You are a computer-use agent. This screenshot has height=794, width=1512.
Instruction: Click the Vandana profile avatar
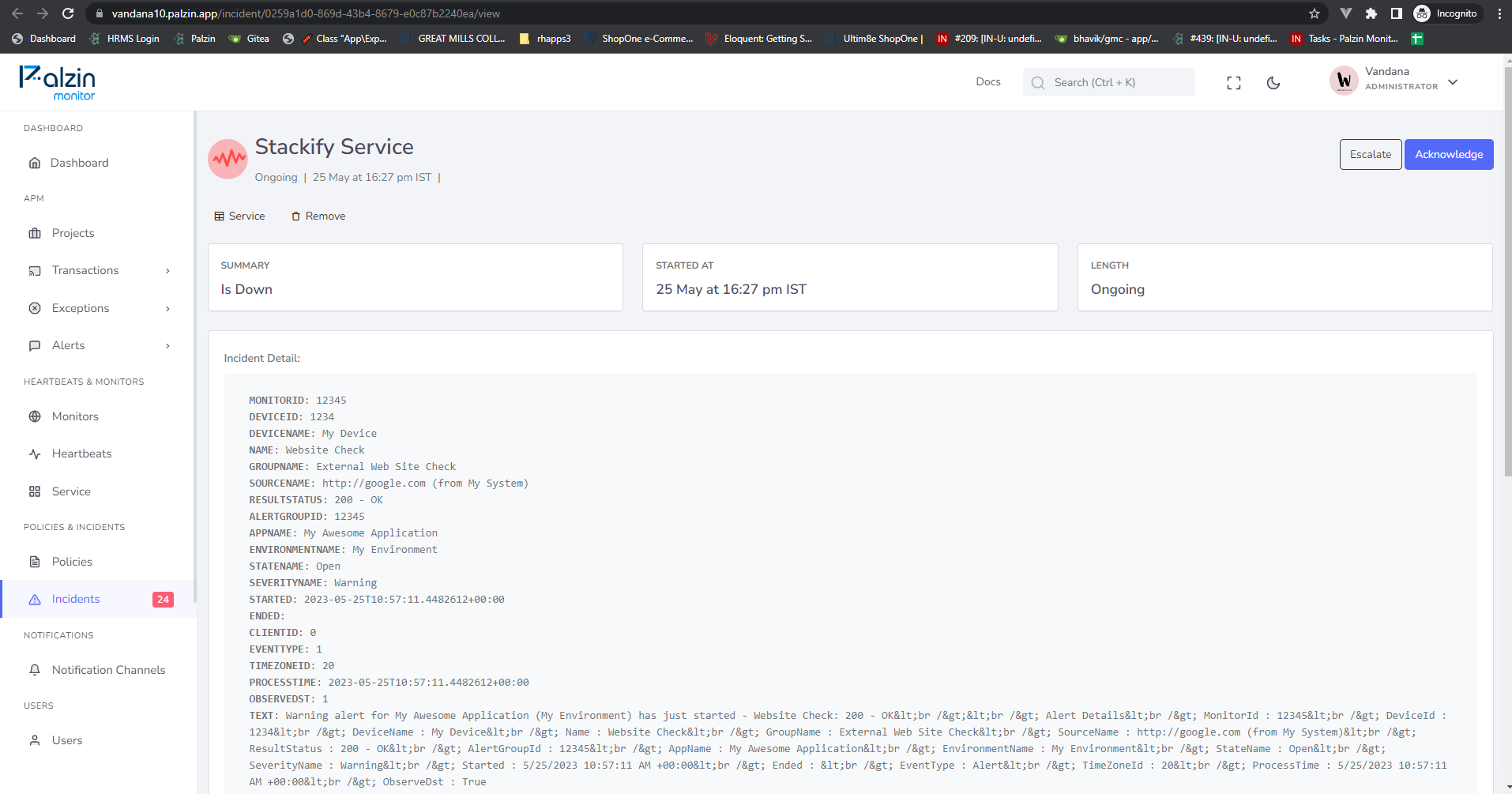(x=1344, y=81)
